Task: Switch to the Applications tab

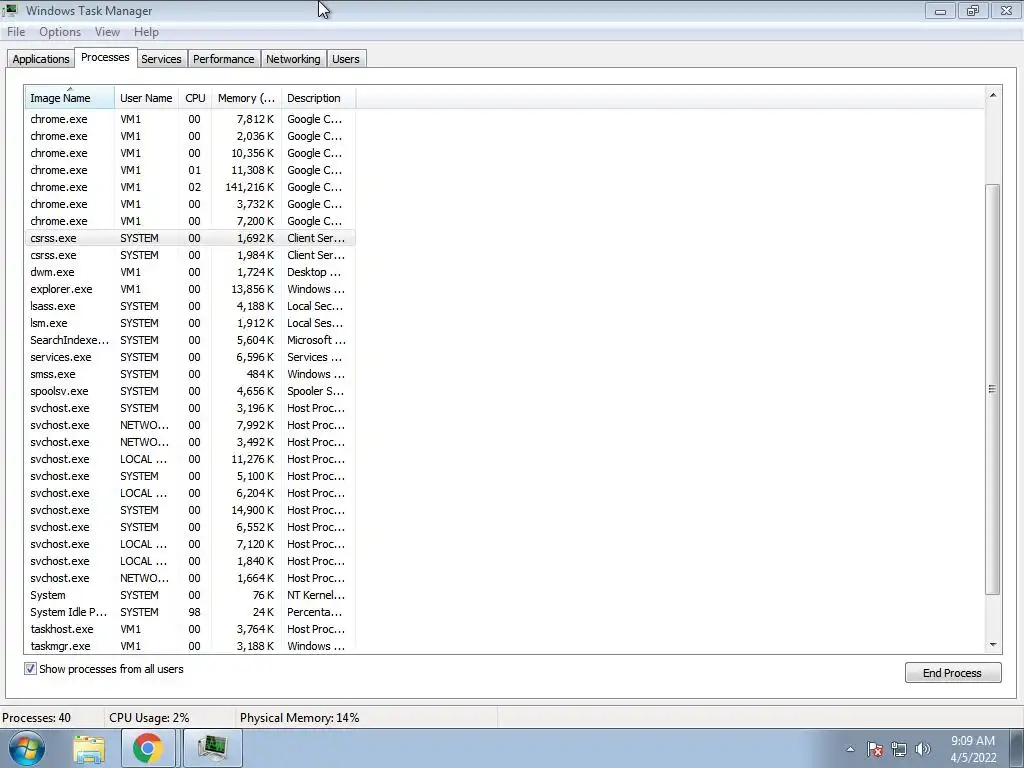Action: pos(40,59)
